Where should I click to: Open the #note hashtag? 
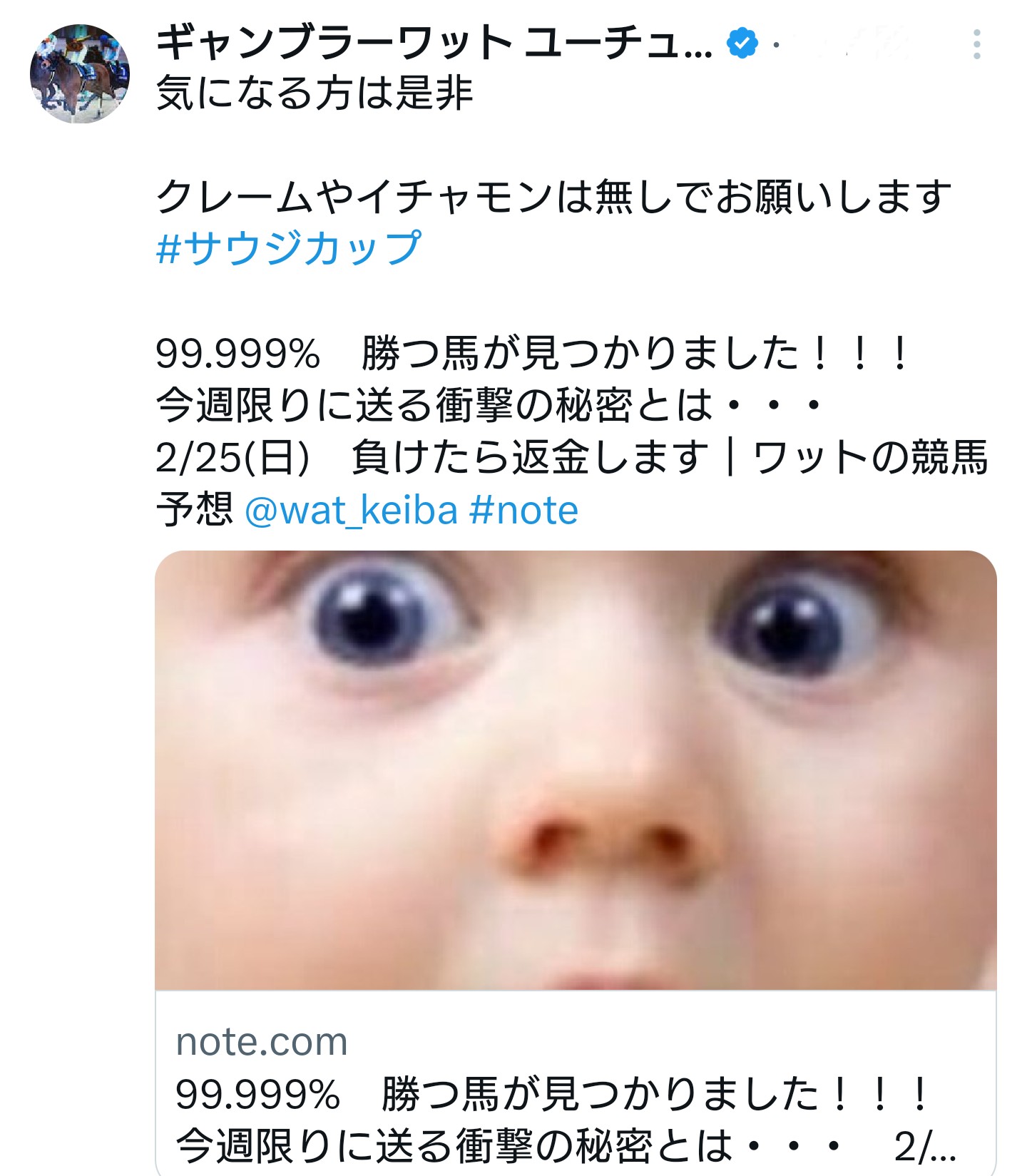(x=524, y=511)
